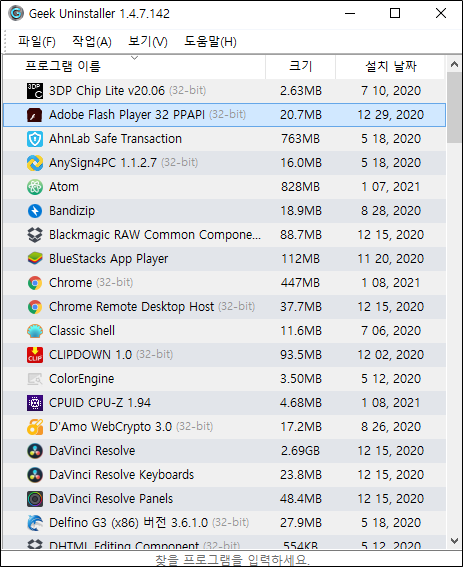Select the AnySign4PC 1.1.2.7 name
This screenshot has width=463, height=567.
click(103, 163)
